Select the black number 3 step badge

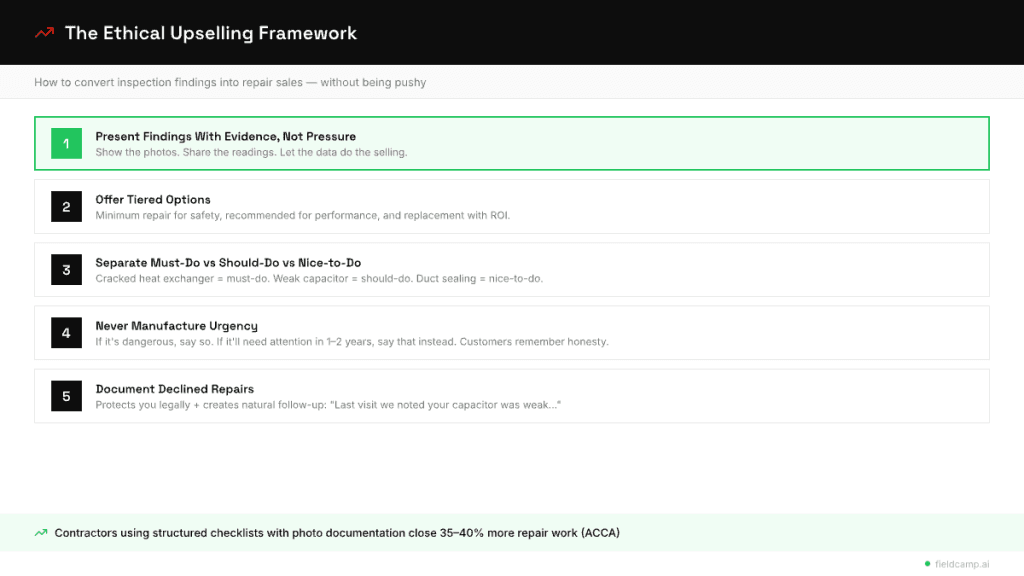(x=66, y=269)
